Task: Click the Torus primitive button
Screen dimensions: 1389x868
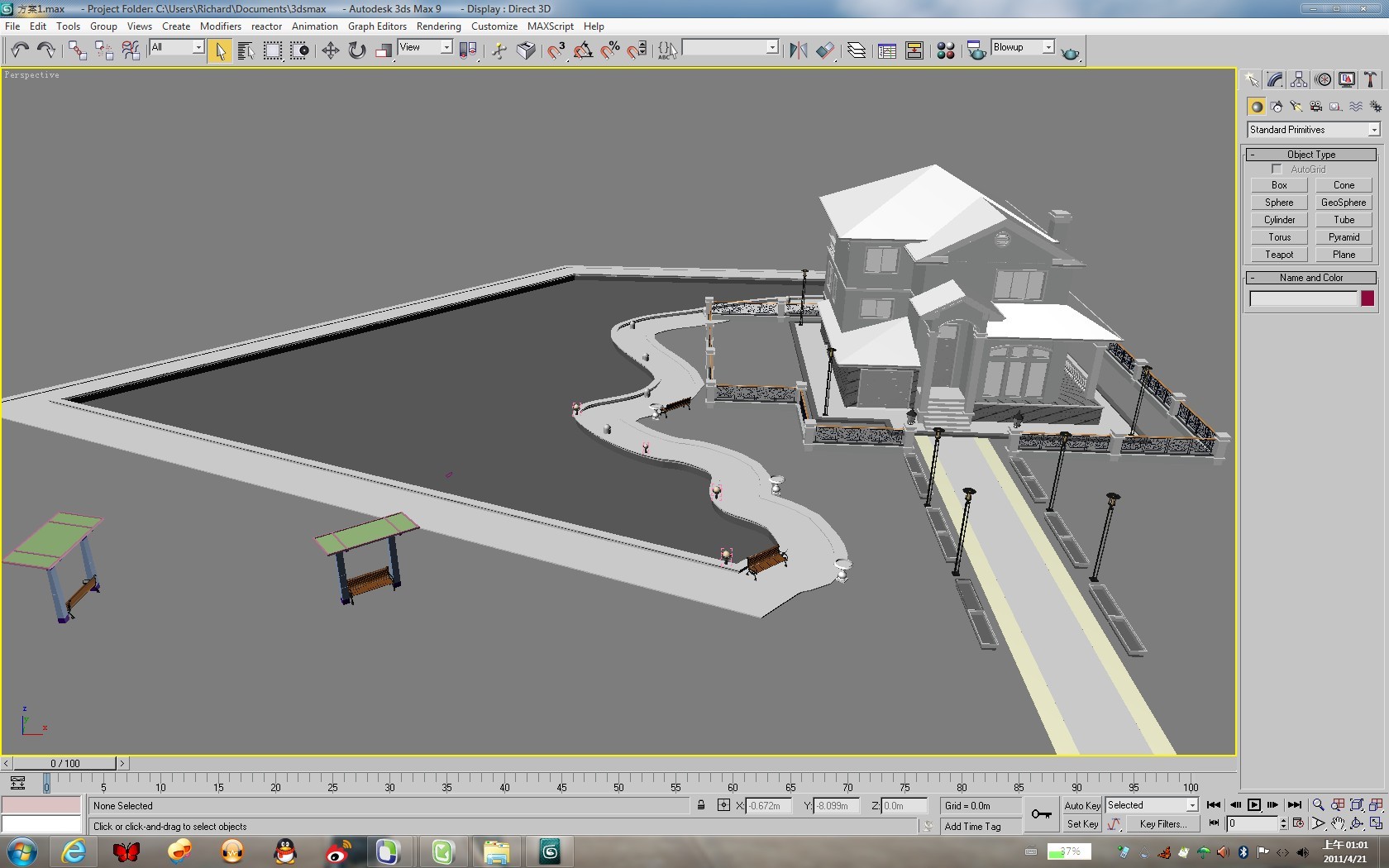Action: [x=1279, y=237]
